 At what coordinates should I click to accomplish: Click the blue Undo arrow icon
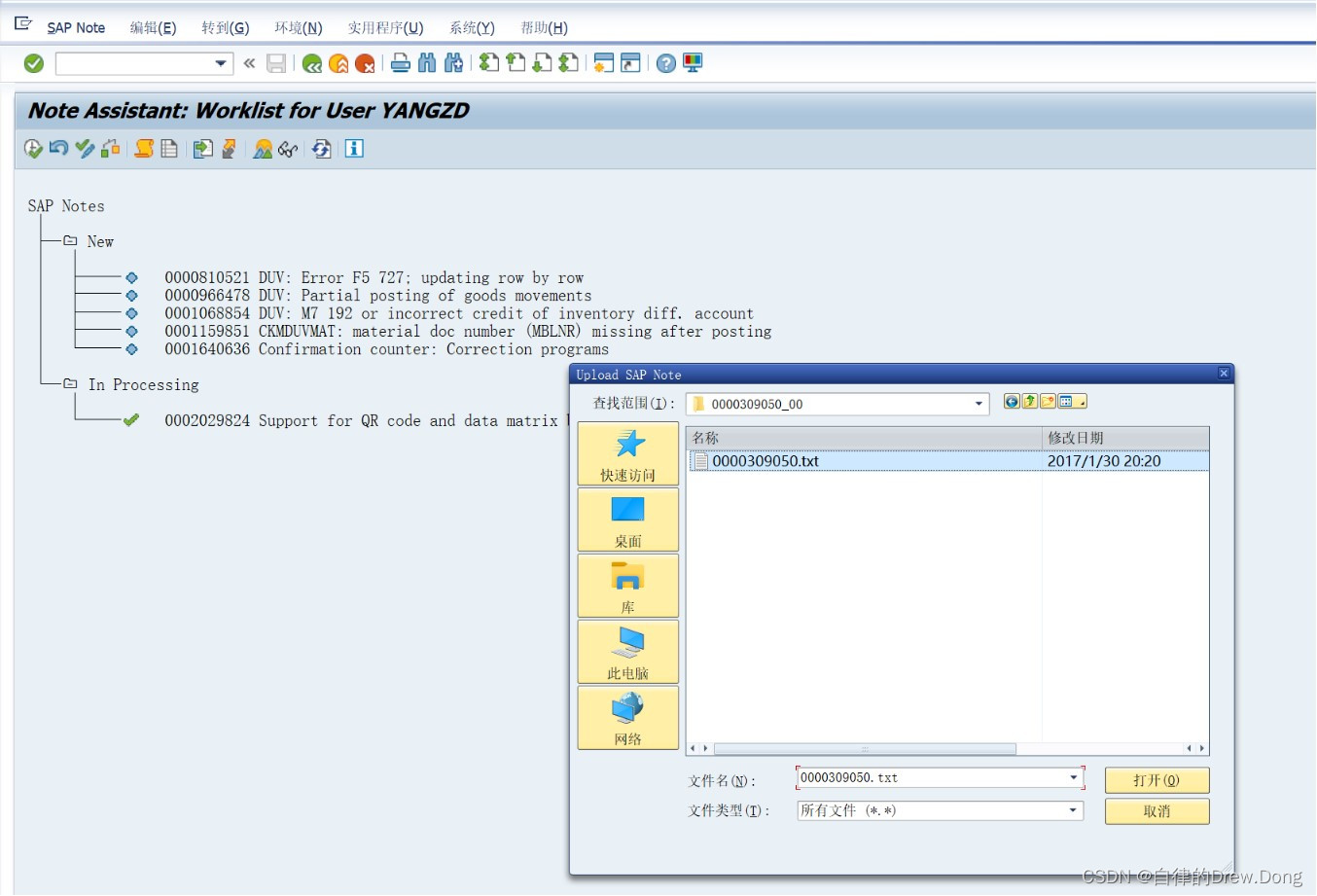[59, 149]
